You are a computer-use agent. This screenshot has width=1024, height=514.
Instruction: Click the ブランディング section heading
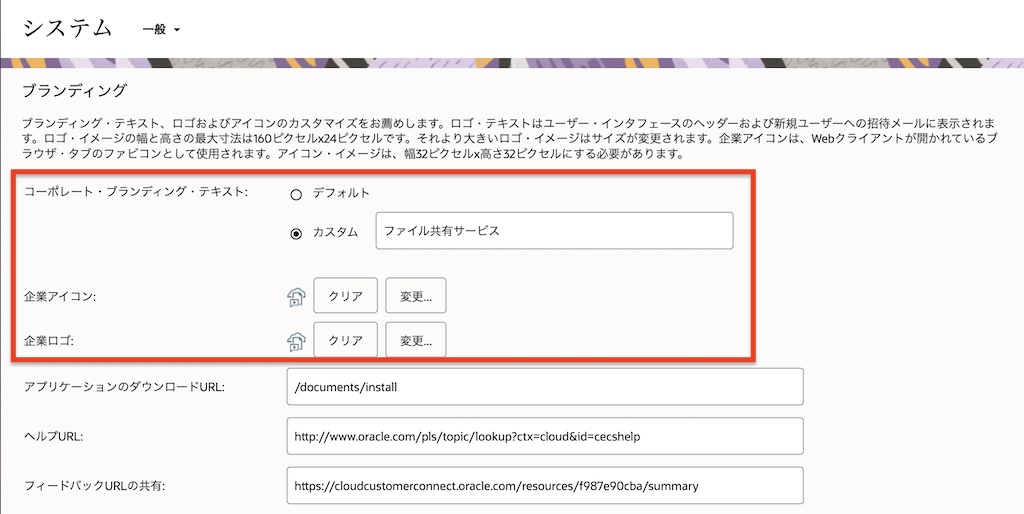pyautogui.click(x=74, y=91)
